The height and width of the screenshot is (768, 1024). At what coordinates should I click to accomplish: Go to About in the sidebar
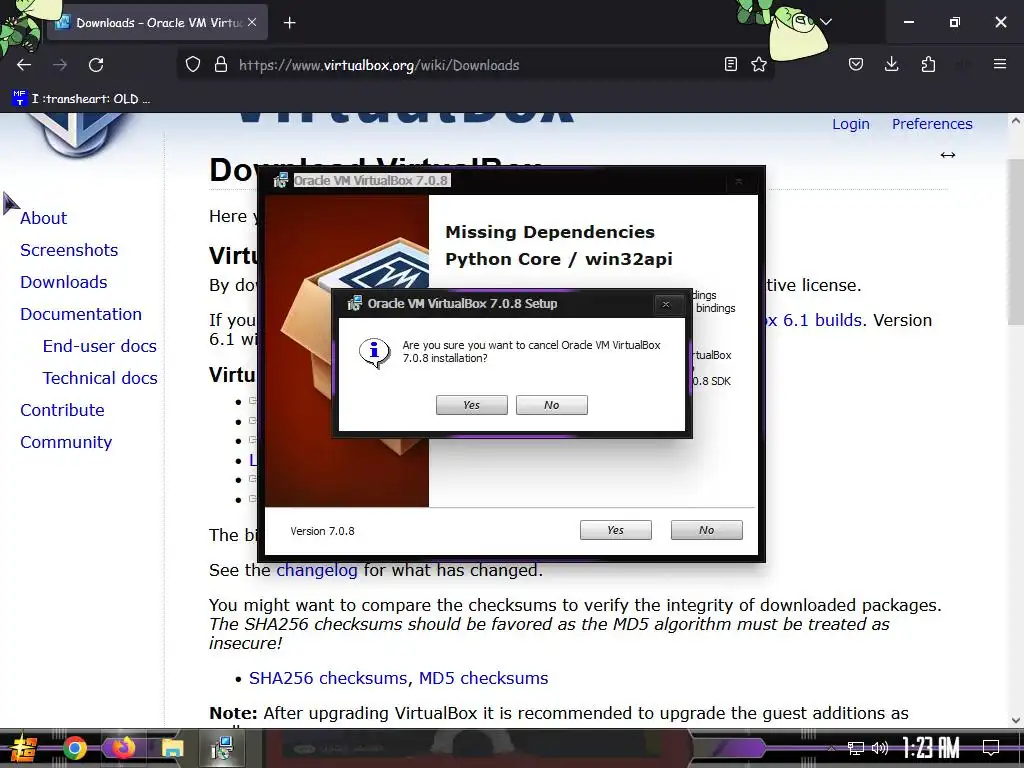coord(43,218)
